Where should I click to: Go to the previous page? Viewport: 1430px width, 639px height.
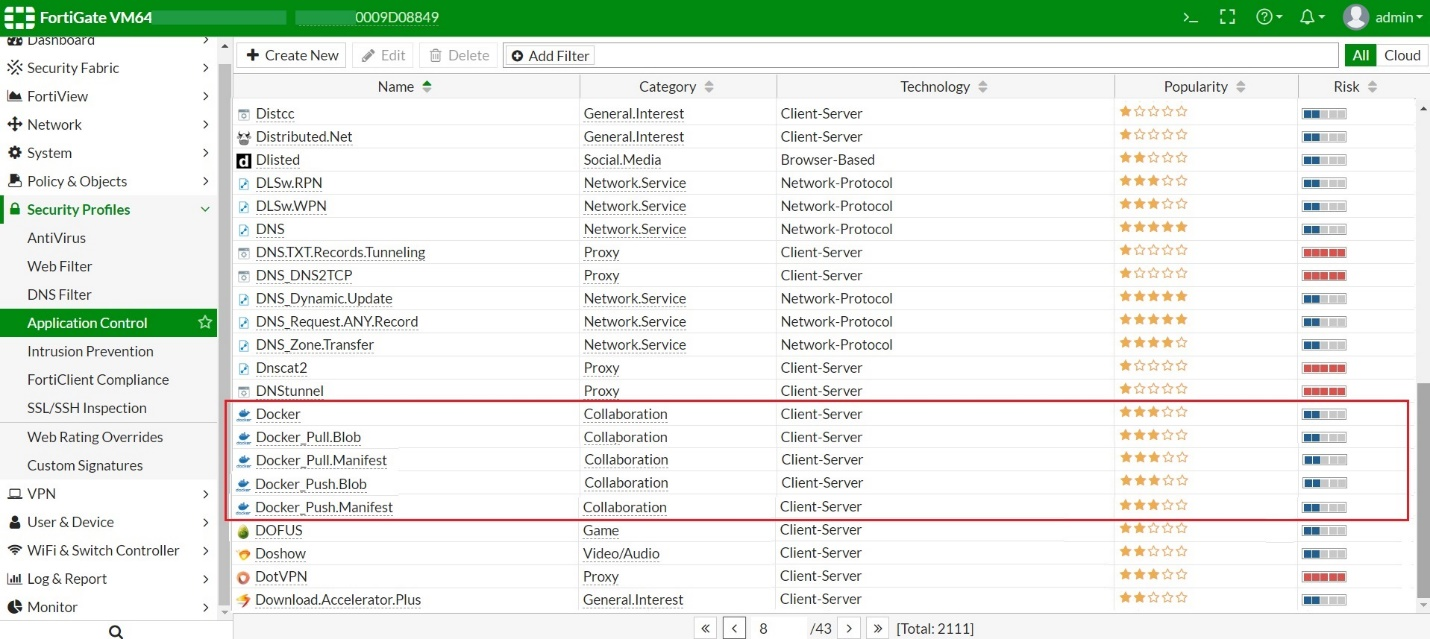tap(734, 628)
